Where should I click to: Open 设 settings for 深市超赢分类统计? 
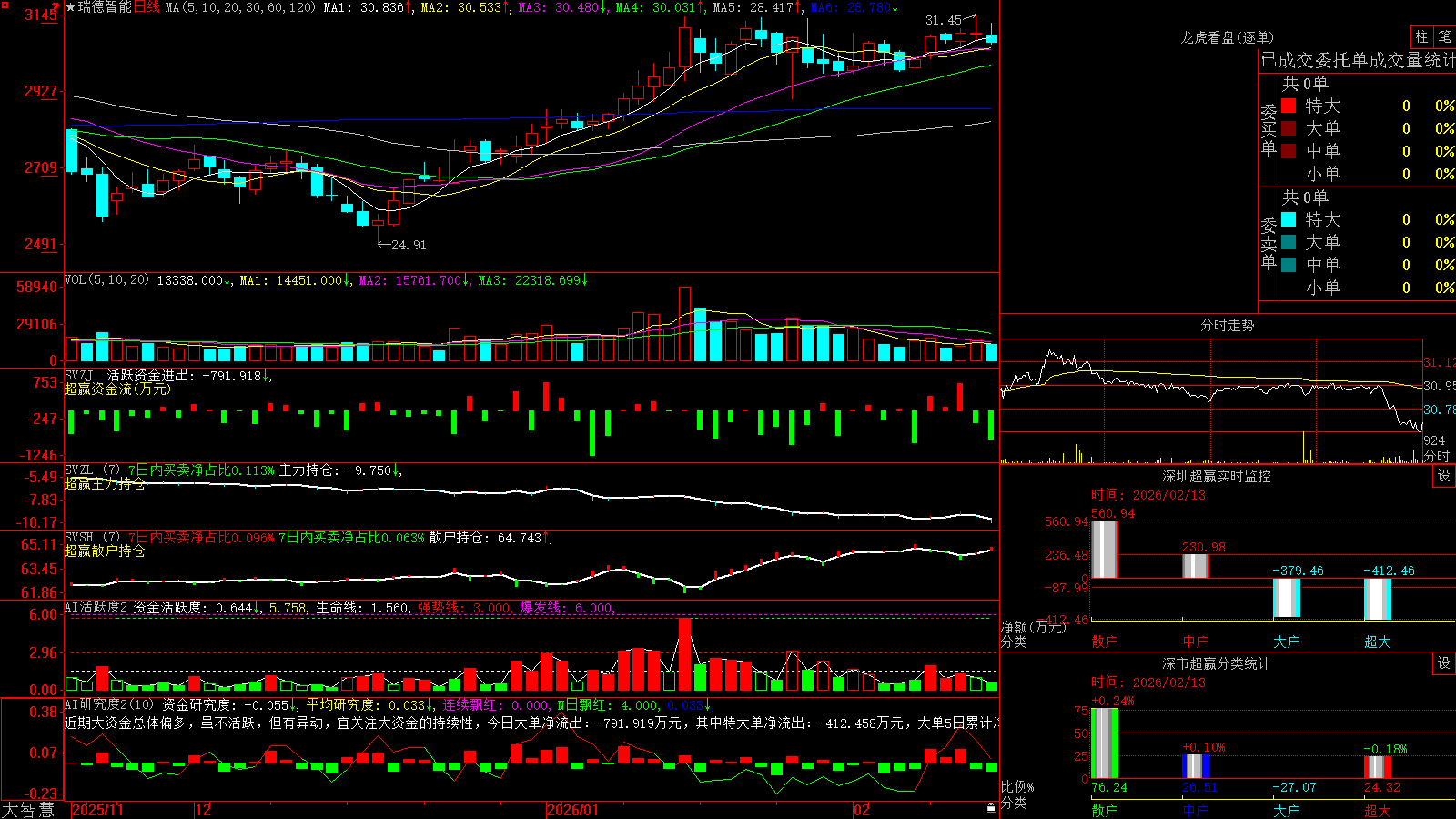[x=1444, y=663]
